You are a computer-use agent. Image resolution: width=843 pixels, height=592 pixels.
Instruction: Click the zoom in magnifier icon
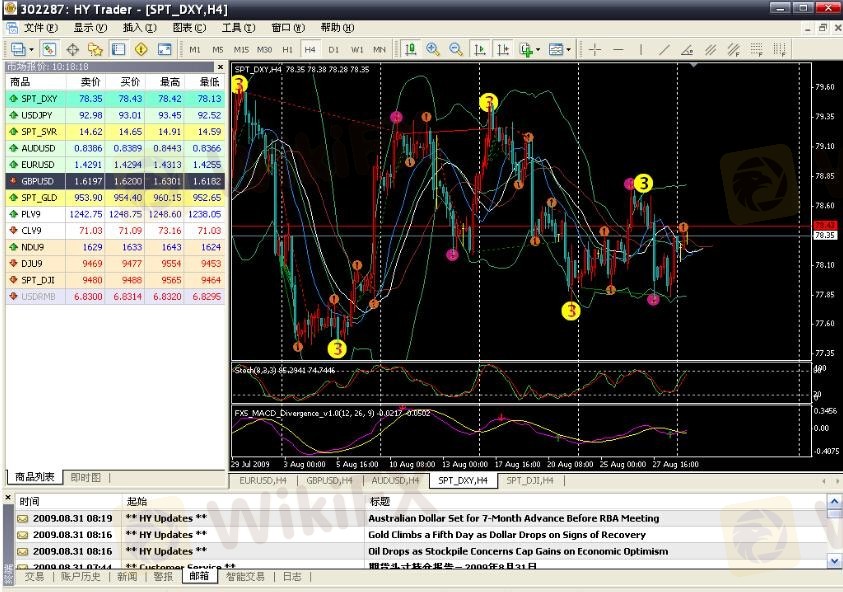pyautogui.click(x=433, y=49)
